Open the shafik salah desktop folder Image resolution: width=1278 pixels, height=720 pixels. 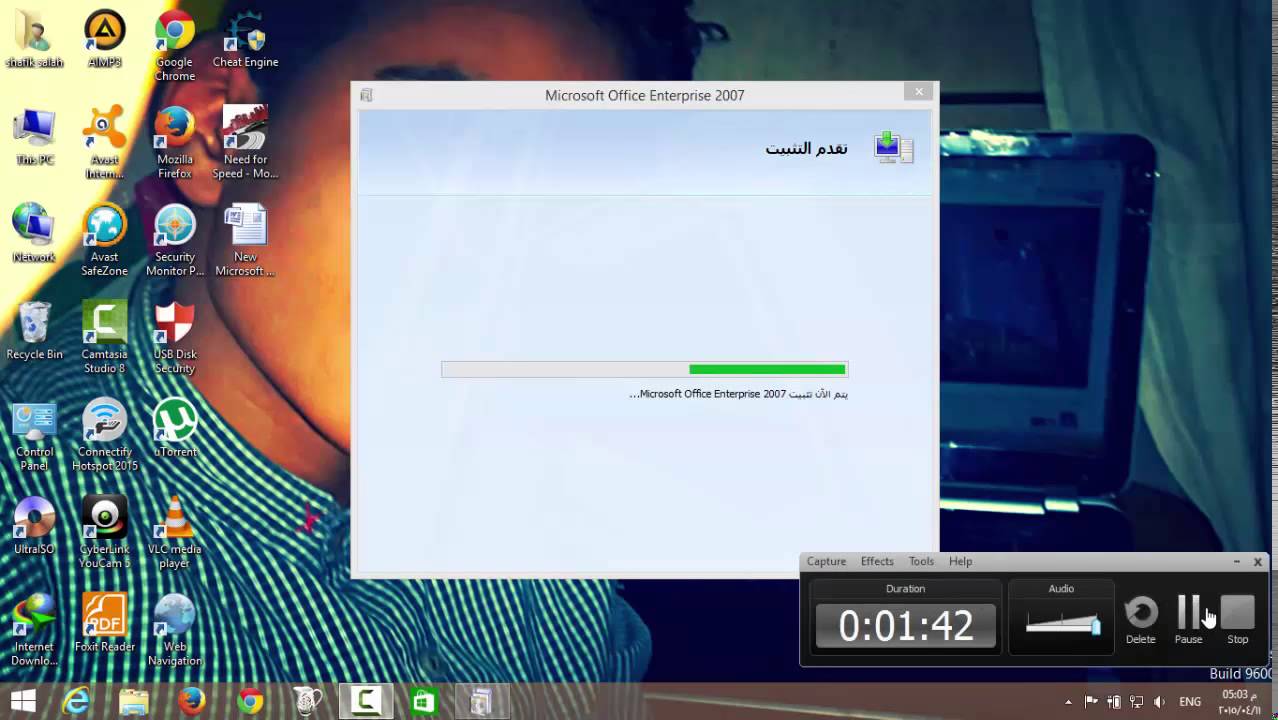34,40
